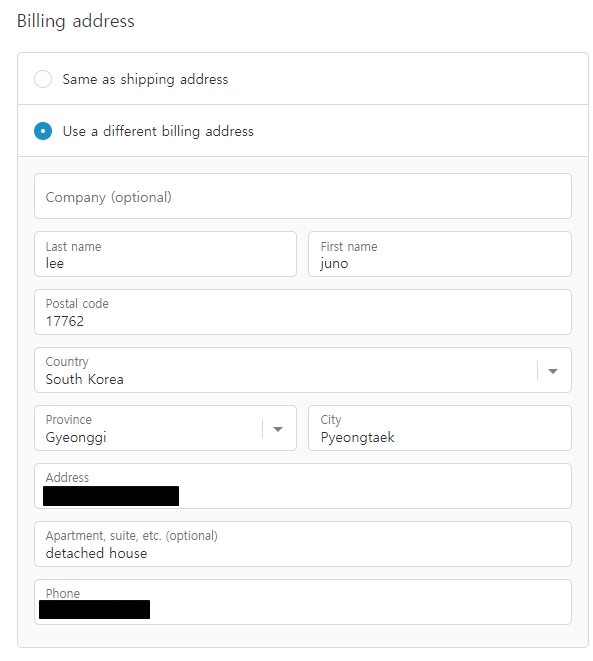
Task: Select Use a different billing address radio
Action: [43, 131]
